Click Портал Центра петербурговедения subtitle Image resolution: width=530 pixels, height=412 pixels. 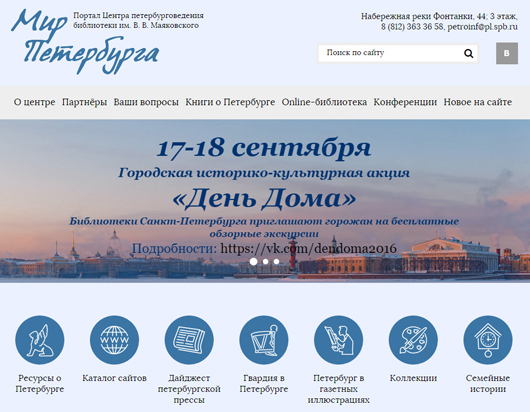pos(138,20)
